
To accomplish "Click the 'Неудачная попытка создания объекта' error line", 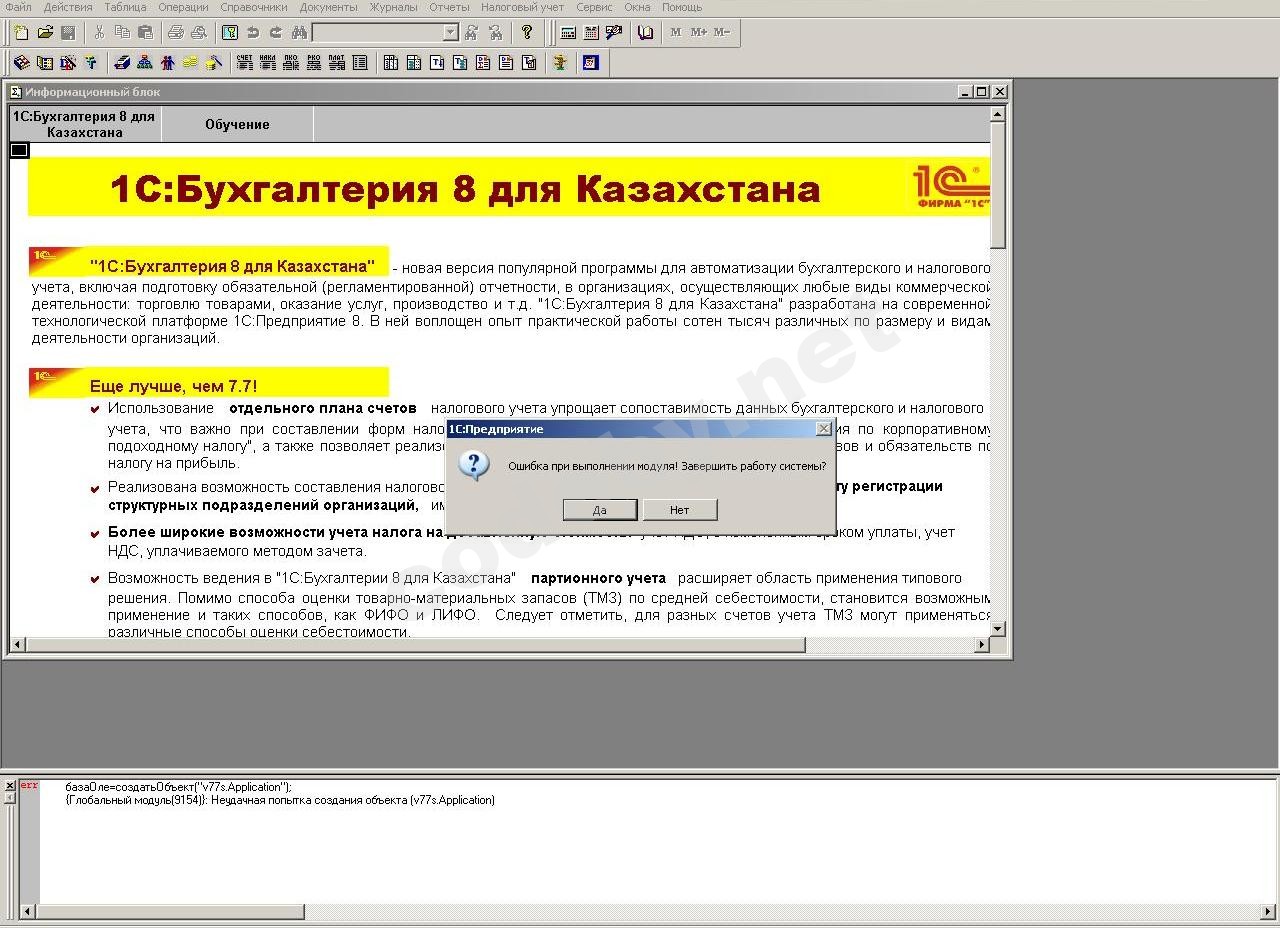I will [280, 800].
